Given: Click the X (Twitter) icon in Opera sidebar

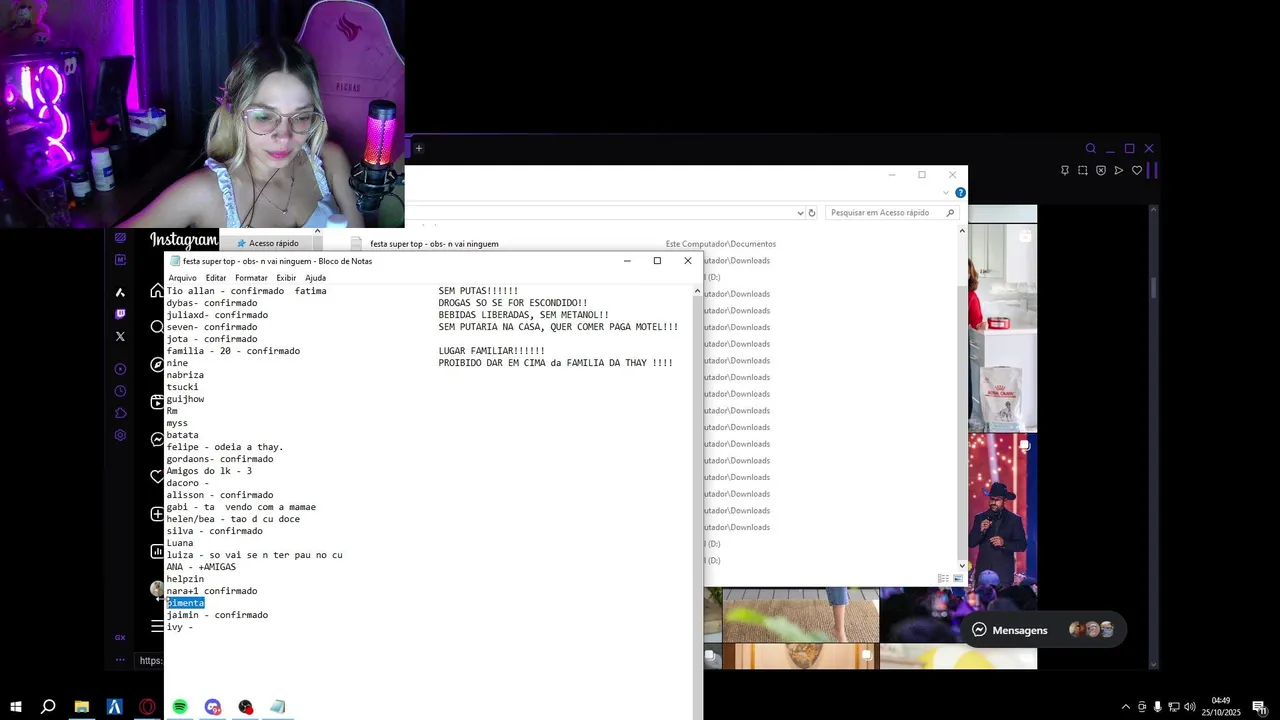Looking at the screenshot, I should pyautogui.click(x=120, y=337).
